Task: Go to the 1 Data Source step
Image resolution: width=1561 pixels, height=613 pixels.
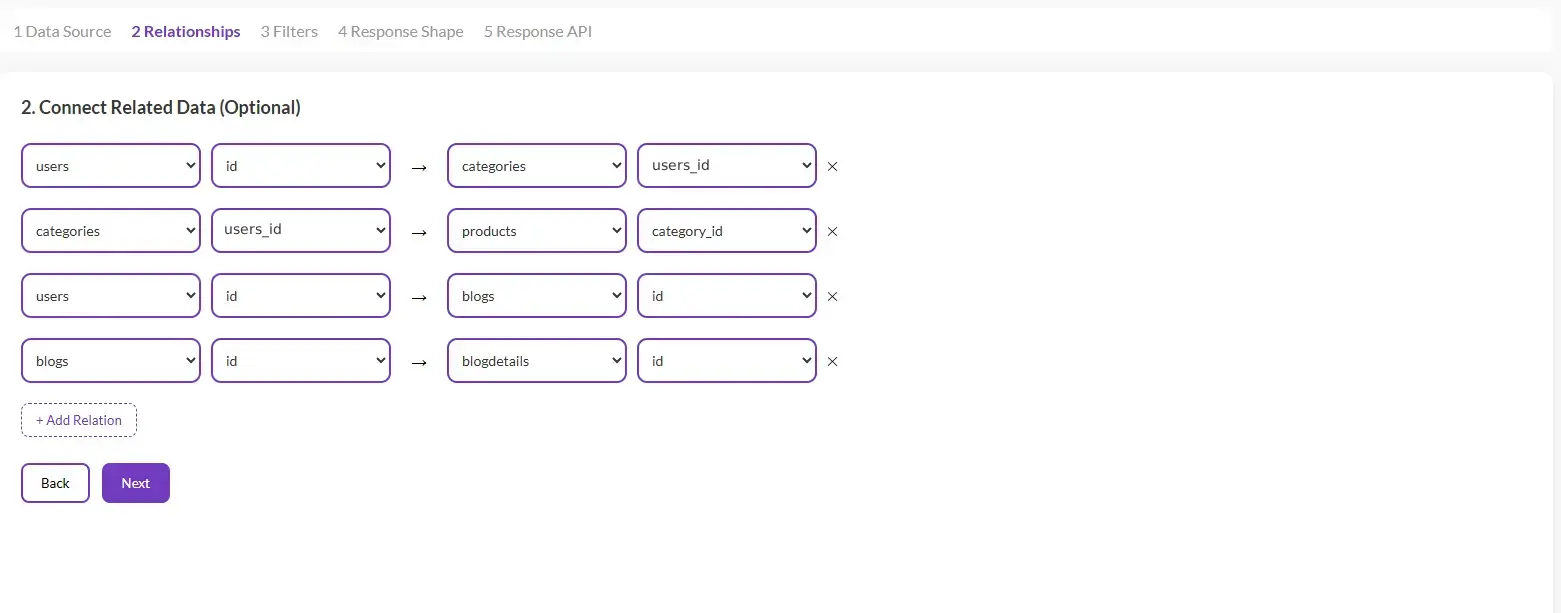Action: click(x=62, y=32)
